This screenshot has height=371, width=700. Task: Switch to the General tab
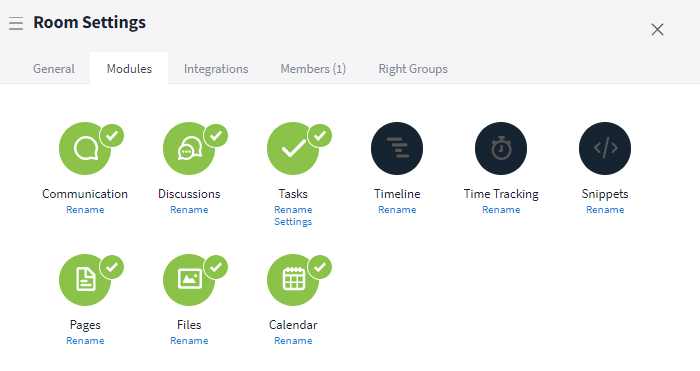point(54,69)
